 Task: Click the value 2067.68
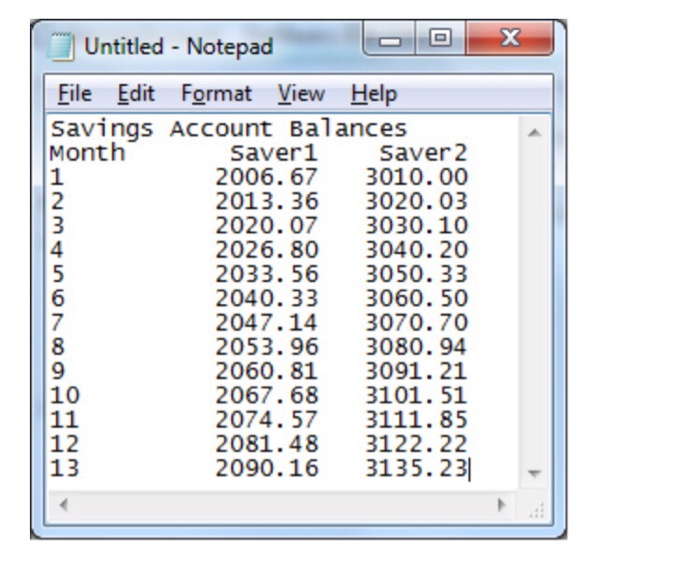point(267,396)
